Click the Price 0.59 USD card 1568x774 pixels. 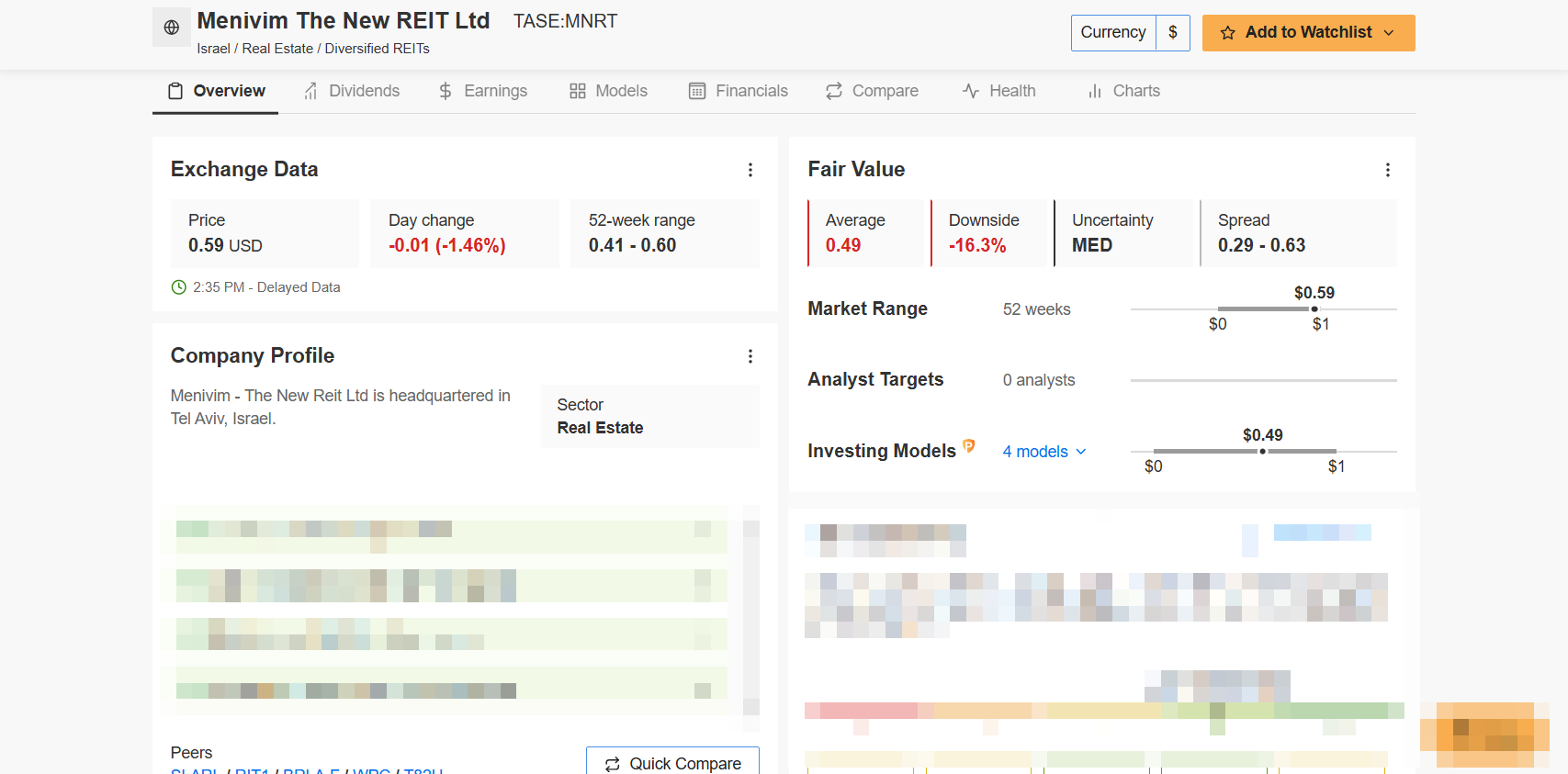point(265,233)
